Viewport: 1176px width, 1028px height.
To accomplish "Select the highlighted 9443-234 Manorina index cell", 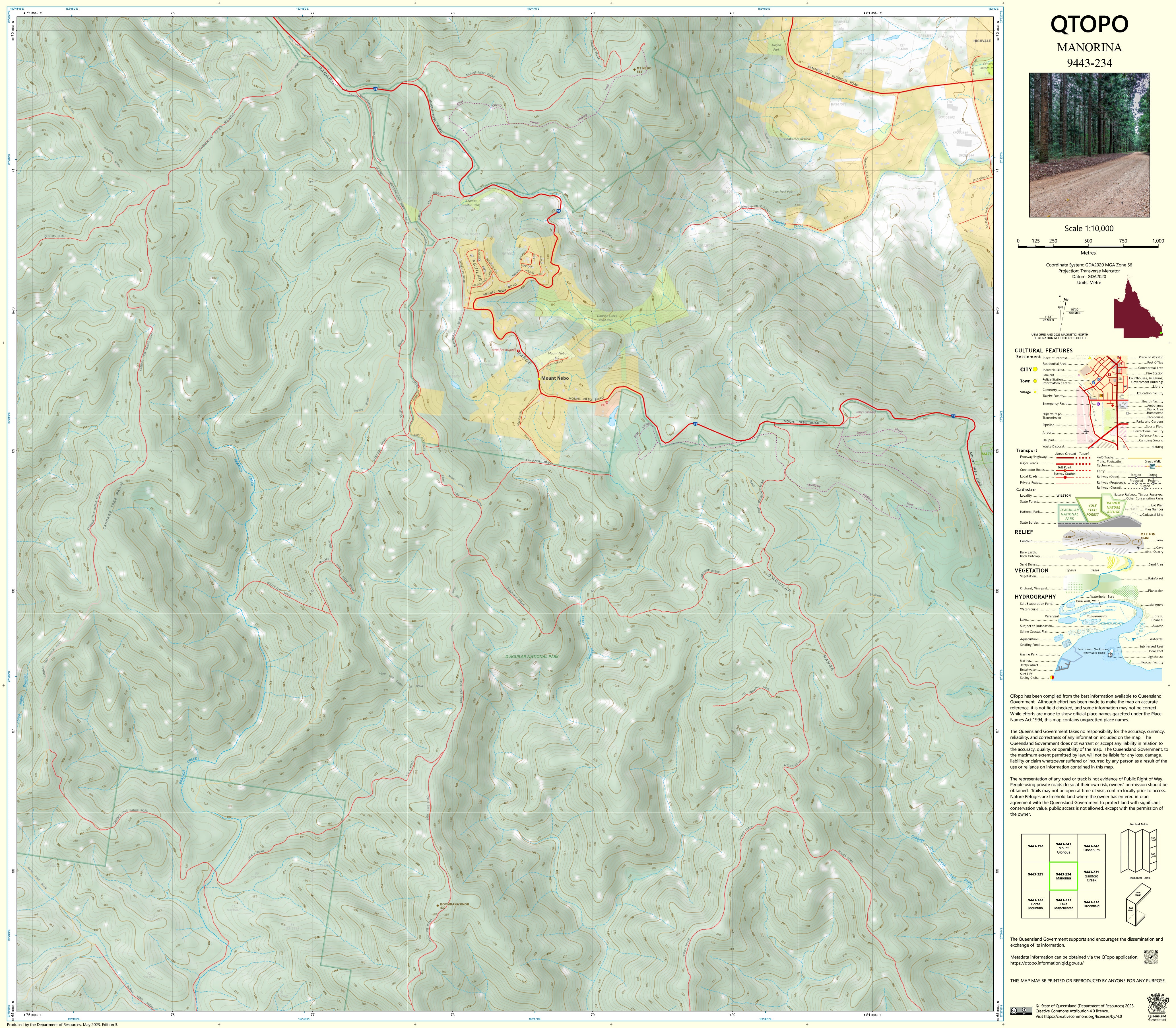I will click(x=1063, y=876).
